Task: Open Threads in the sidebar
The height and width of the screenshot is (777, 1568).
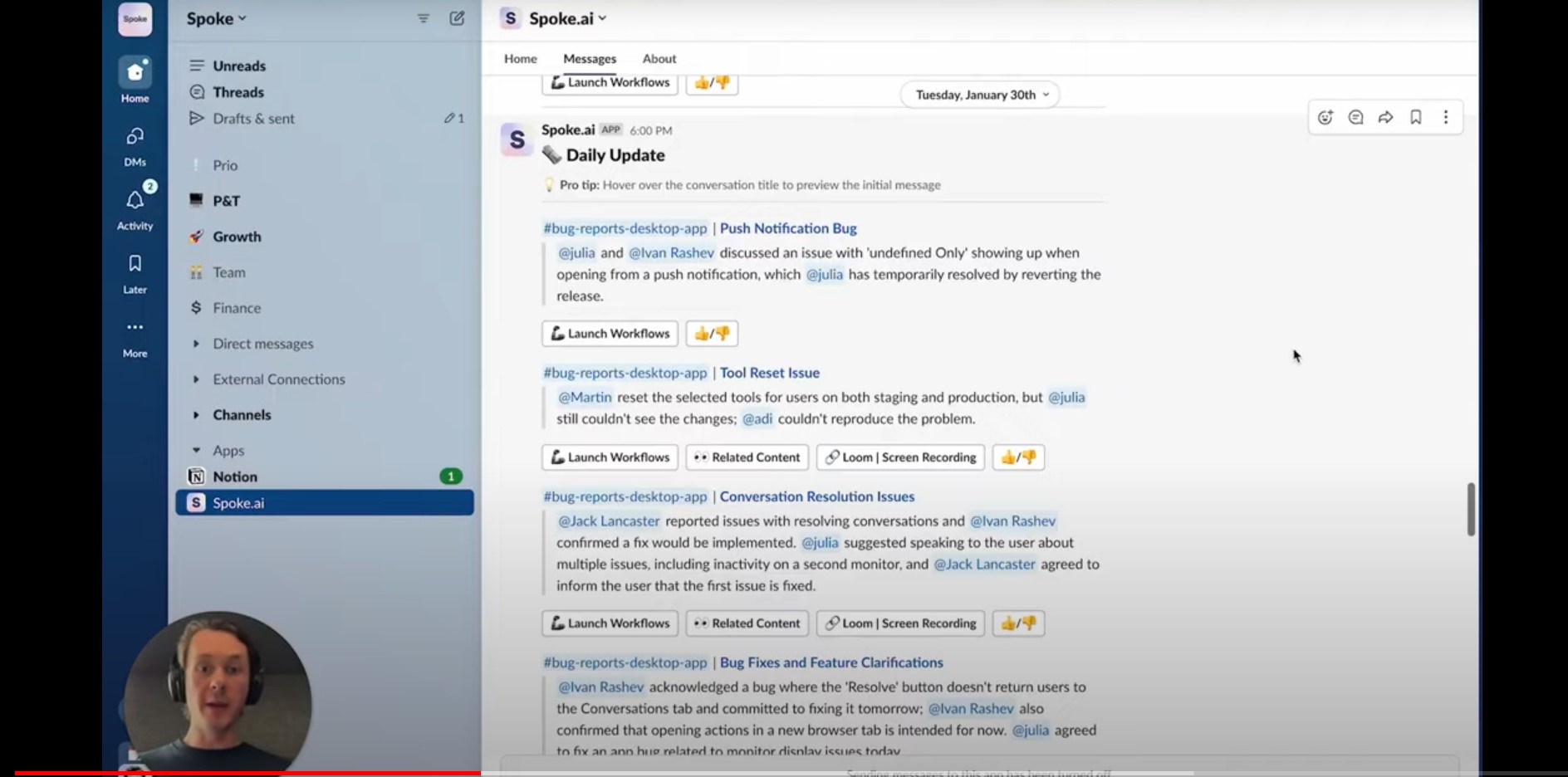Action: tap(238, 92)
